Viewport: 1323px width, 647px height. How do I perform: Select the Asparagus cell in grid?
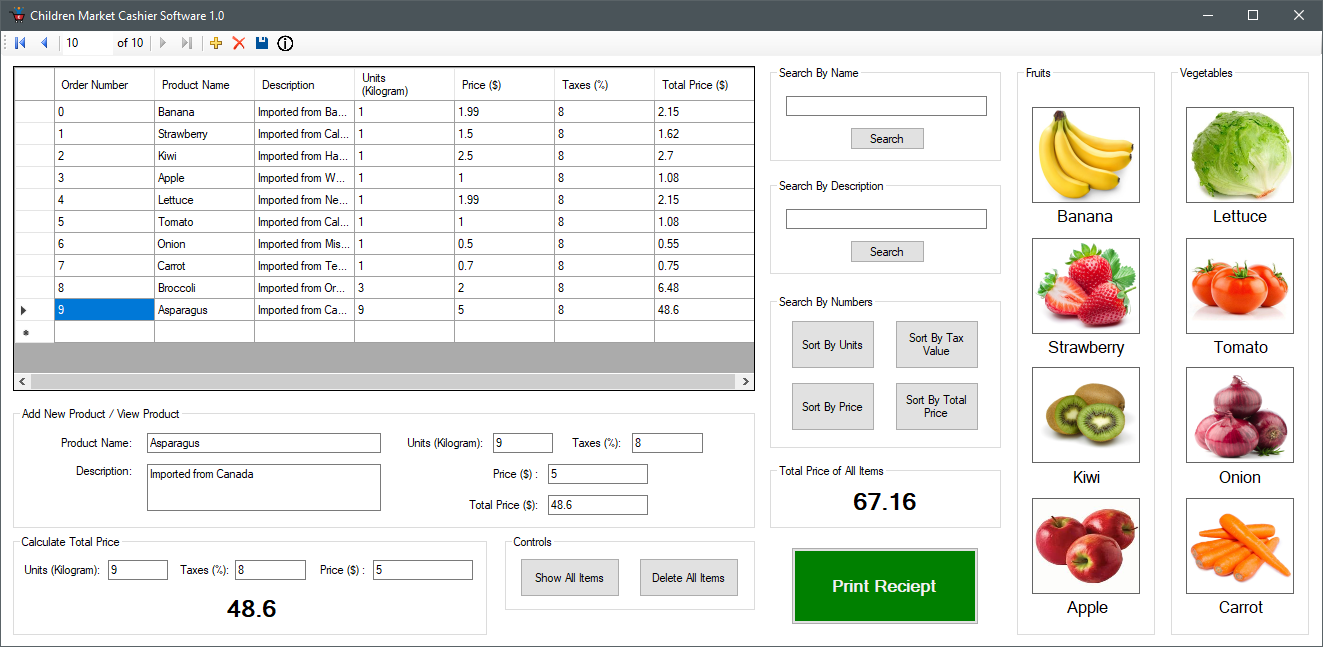[x=205, y=310]
